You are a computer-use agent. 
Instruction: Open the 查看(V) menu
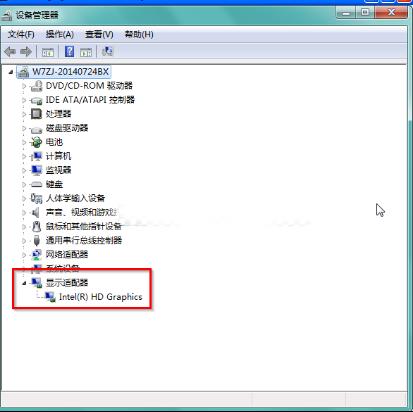99,34
